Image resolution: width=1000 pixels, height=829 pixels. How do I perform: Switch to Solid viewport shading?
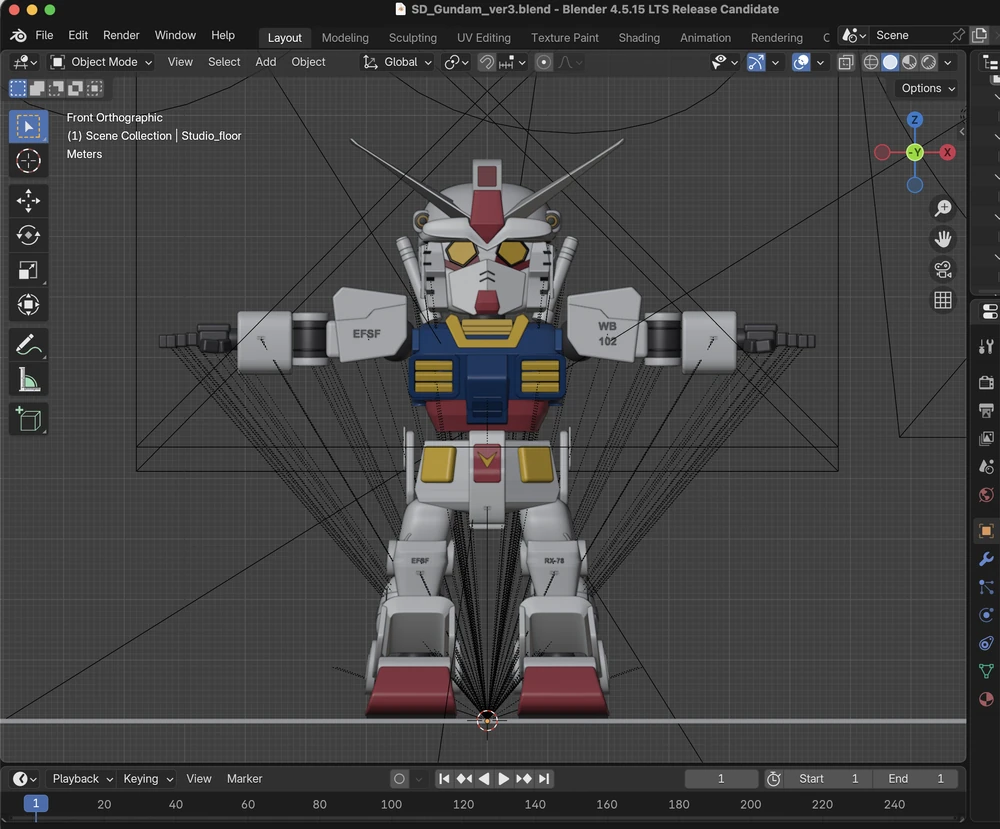[x=890, y=62]
